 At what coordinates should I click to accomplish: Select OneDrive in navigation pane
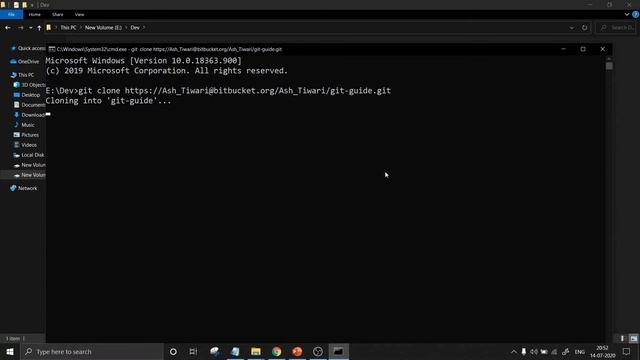click(24, 62)
